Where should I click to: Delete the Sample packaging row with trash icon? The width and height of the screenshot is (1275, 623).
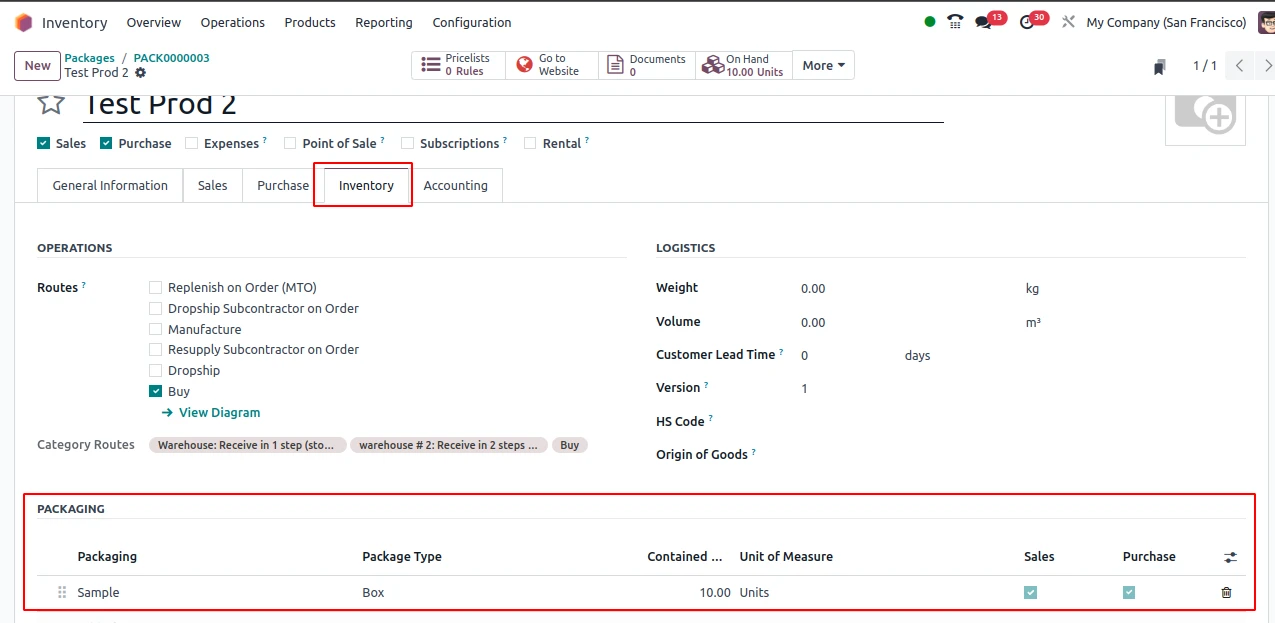tap(1226, 593)
